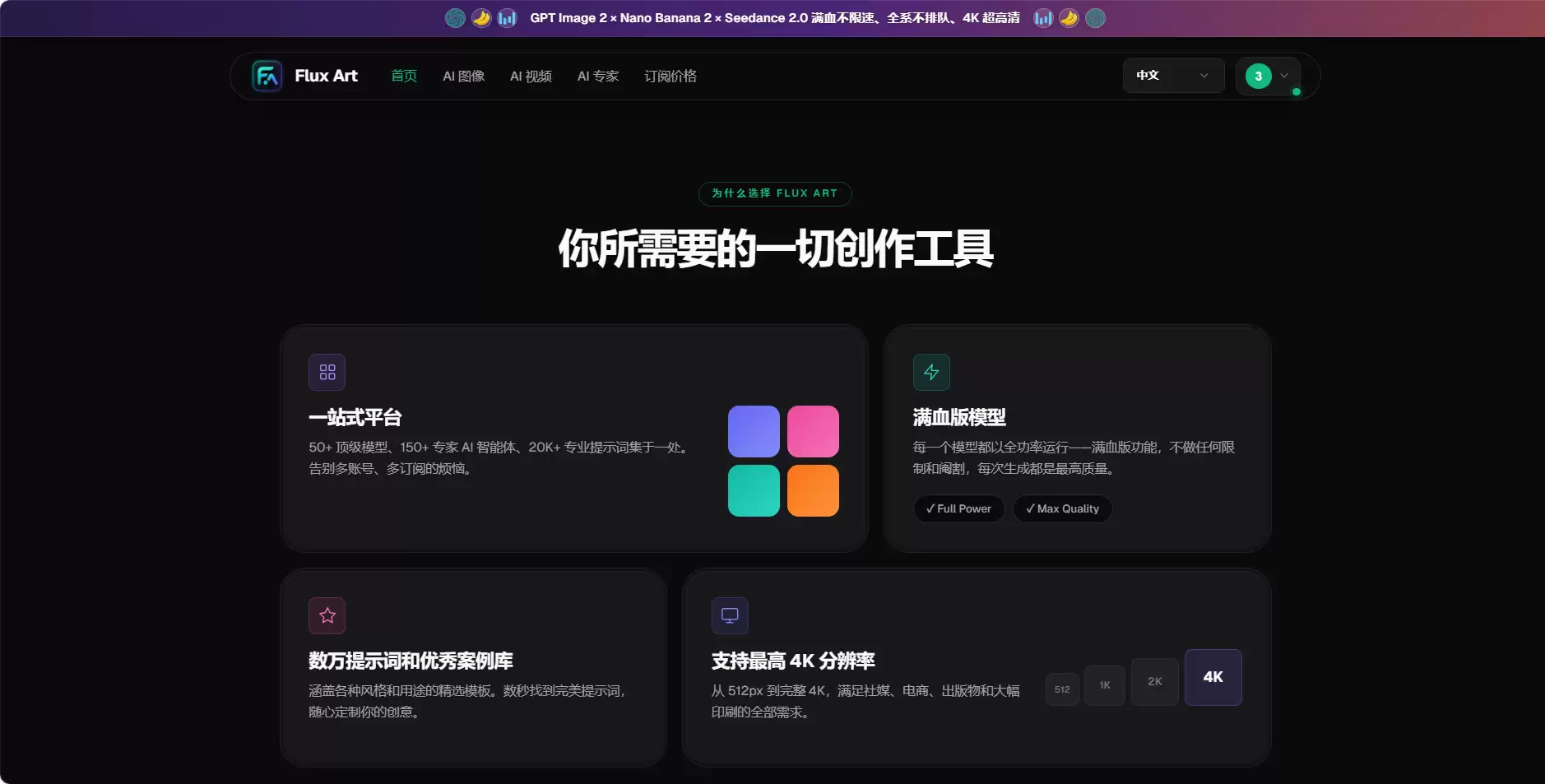The height and width of the screenshot is (784, 1545).
Task: Click the green user avatar with 3
Action: (1258, 76)
